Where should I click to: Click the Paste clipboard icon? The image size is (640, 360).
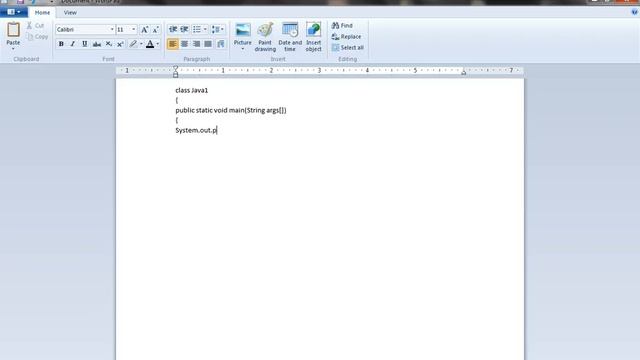click(x=13, y=30)
